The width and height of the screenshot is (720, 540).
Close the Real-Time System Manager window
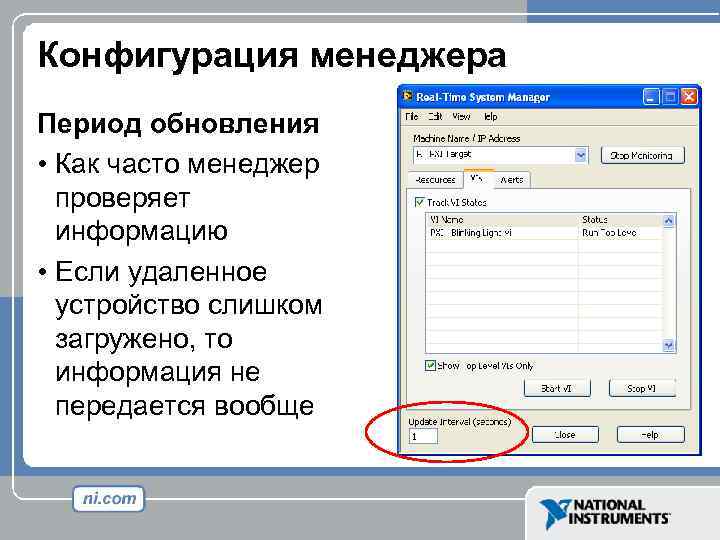(x=689, y=97)
